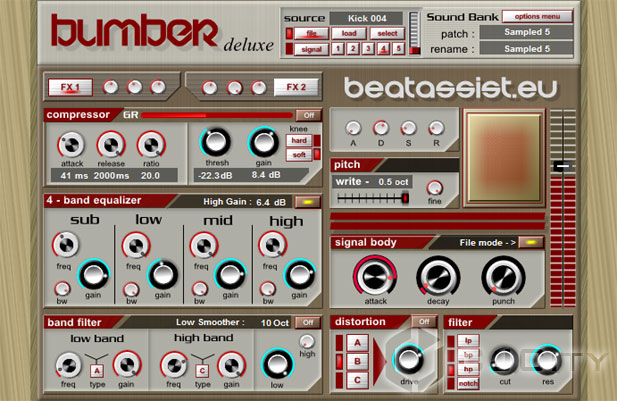This screenshot has height=401, width=617.
Task: Click the pitch fine knob
Action: tap(435, 188)
